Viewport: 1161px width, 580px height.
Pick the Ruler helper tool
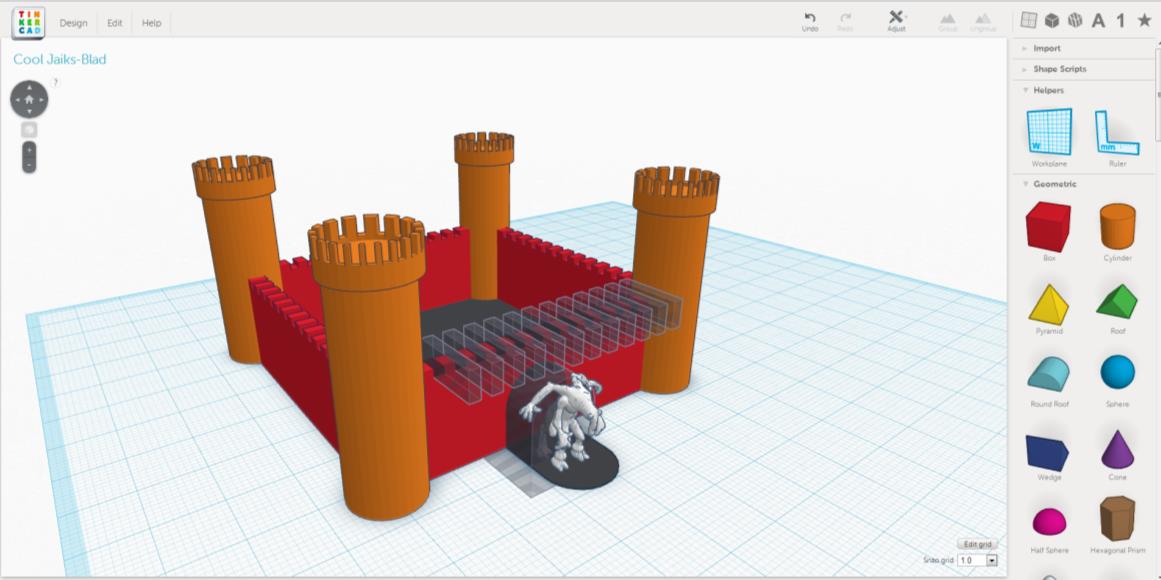pos(1117,133)
